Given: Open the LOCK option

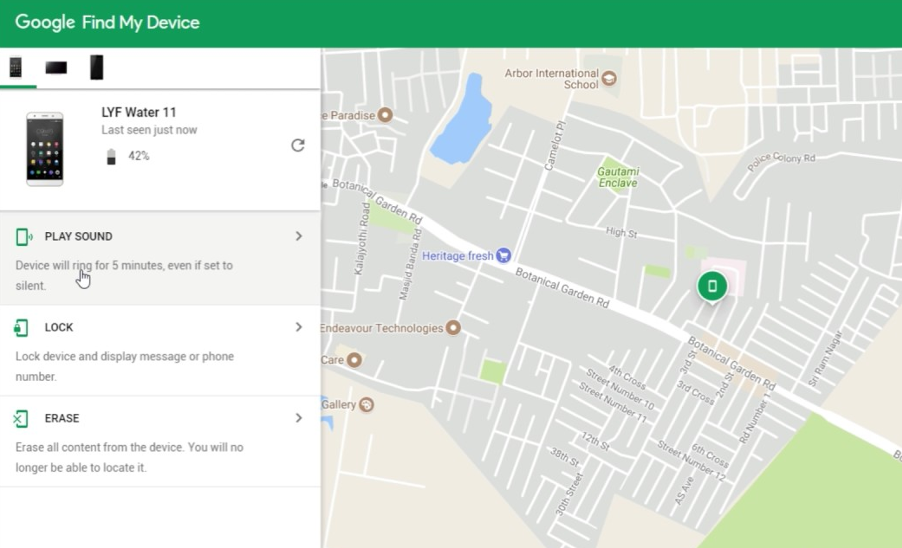Looking at the screenshot, I should 160,350.
